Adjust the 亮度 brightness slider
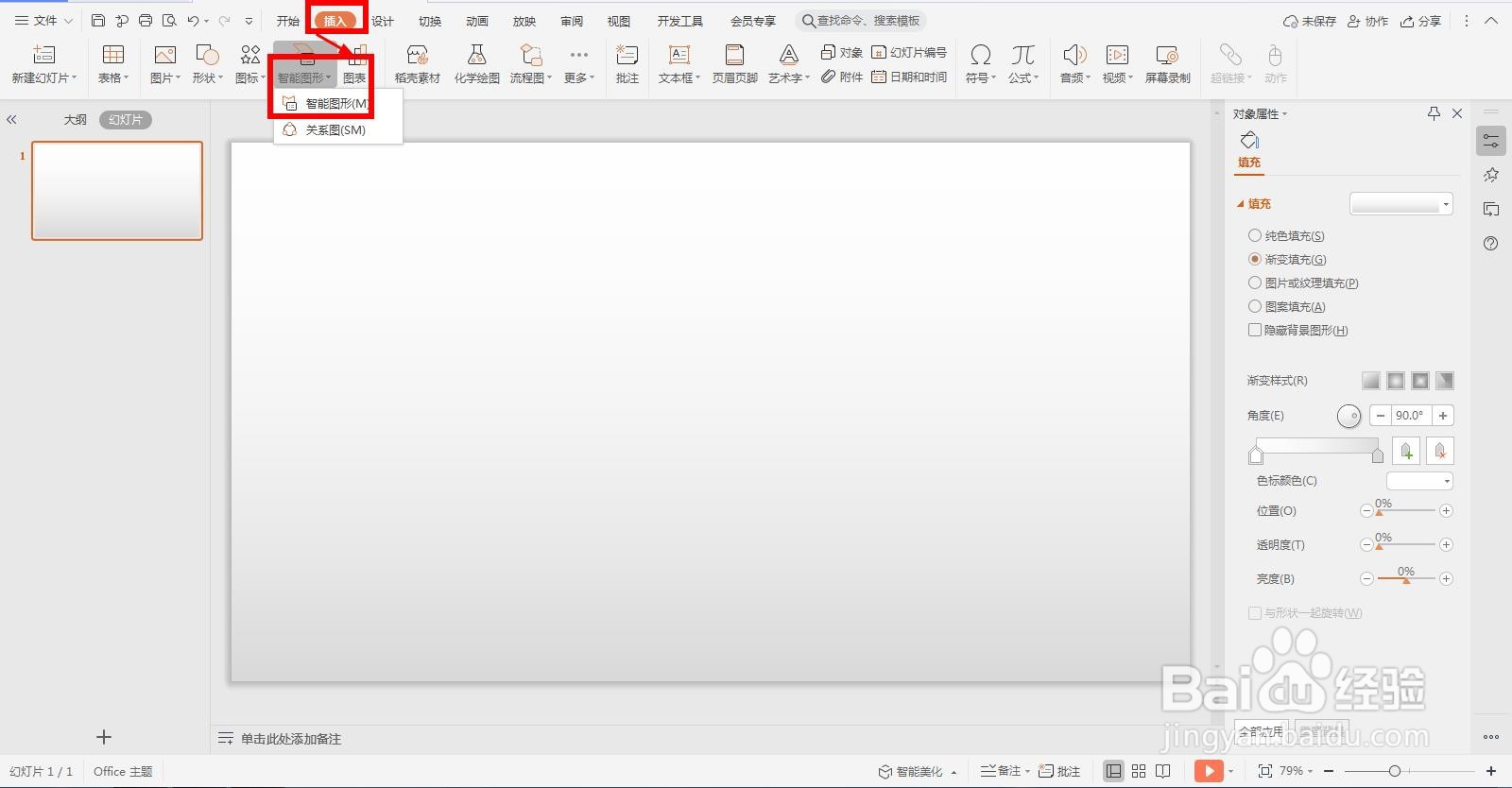Screen dimensions: 1512x788 click(1406, 579)
